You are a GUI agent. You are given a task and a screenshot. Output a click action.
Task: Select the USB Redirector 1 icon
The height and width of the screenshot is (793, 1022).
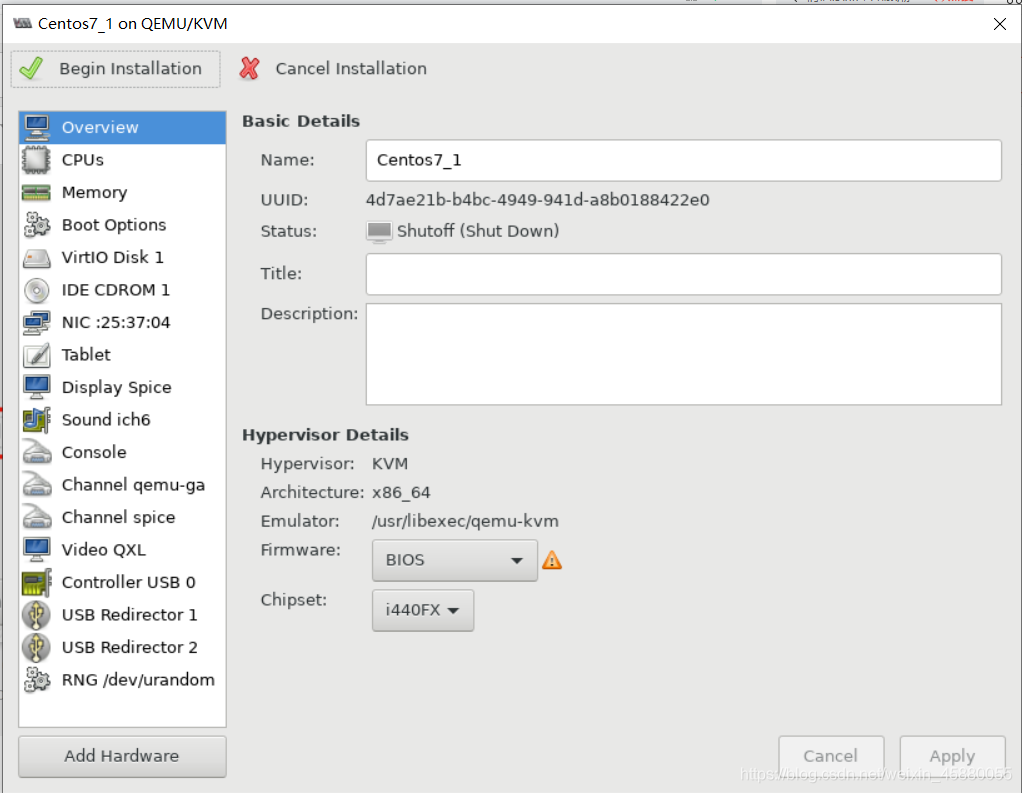(x=36, y=615)
